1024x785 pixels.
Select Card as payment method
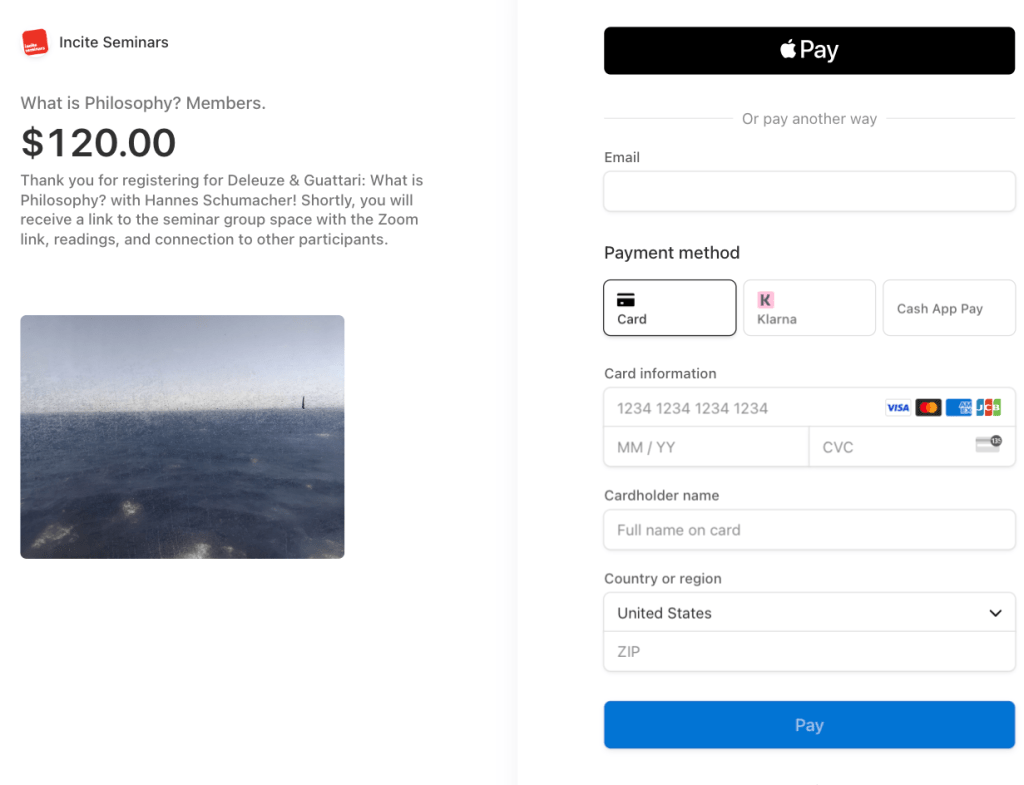click(670, 308)
